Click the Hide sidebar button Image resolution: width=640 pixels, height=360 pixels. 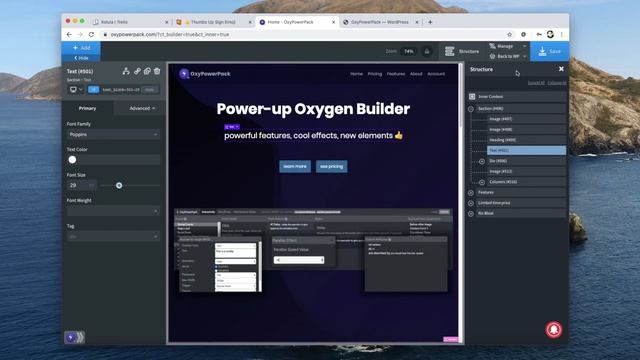81,58
